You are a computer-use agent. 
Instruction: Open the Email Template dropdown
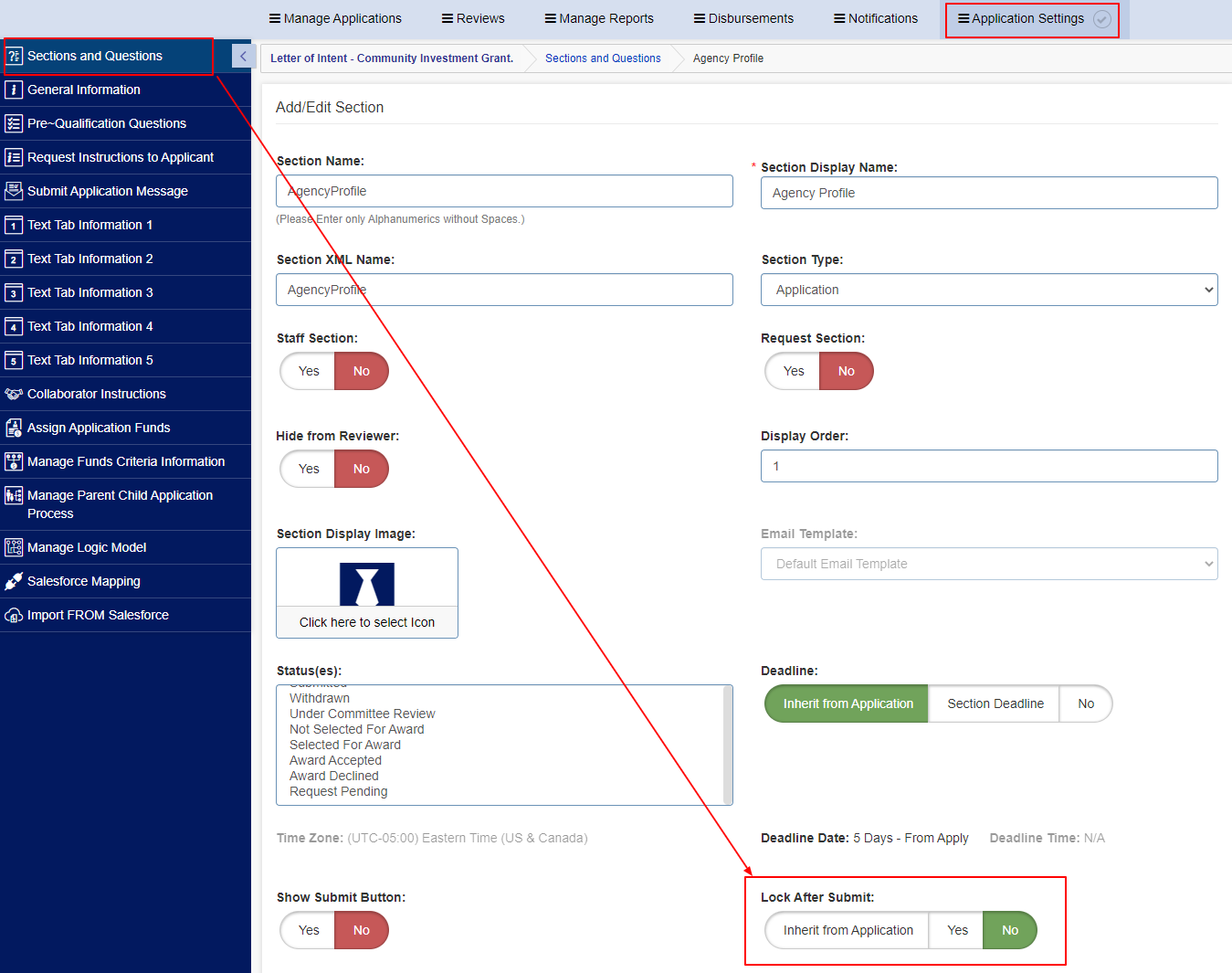pyautogui.click(x=989, y=564)
